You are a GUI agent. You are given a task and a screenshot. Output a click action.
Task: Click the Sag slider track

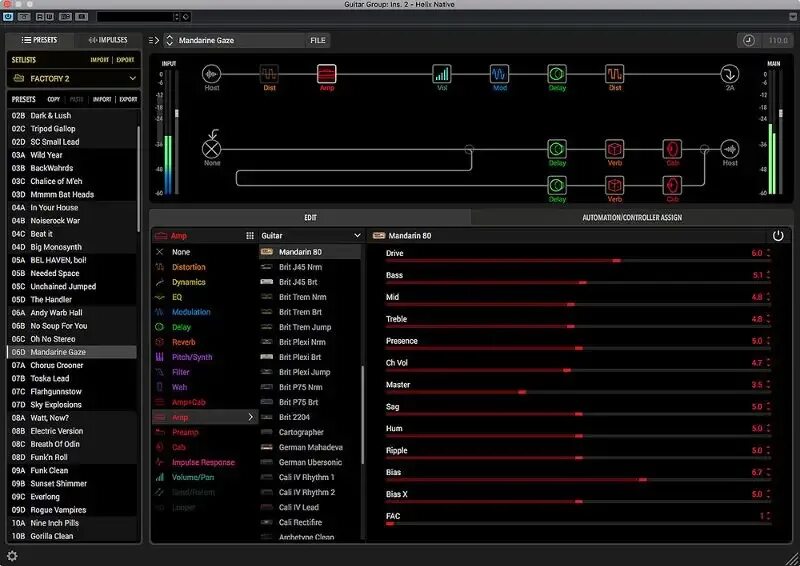point(579,414)
